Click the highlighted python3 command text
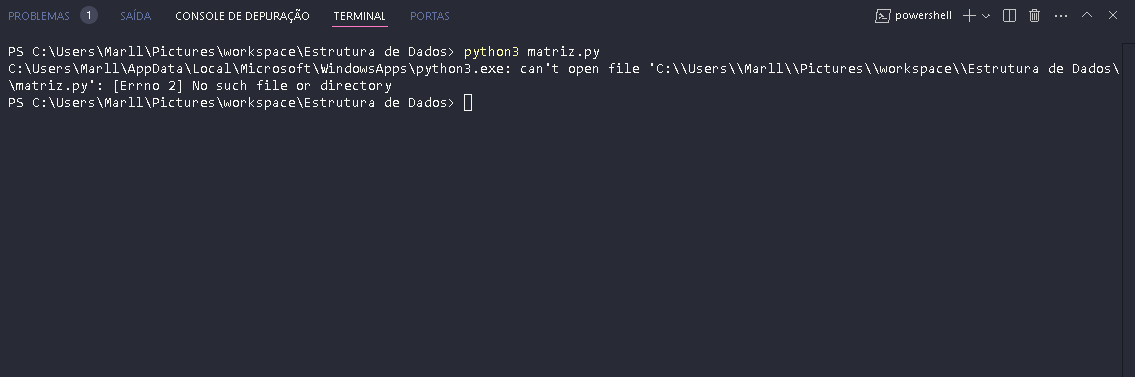This screenshot has width=1135, height=377. (491, 52)
